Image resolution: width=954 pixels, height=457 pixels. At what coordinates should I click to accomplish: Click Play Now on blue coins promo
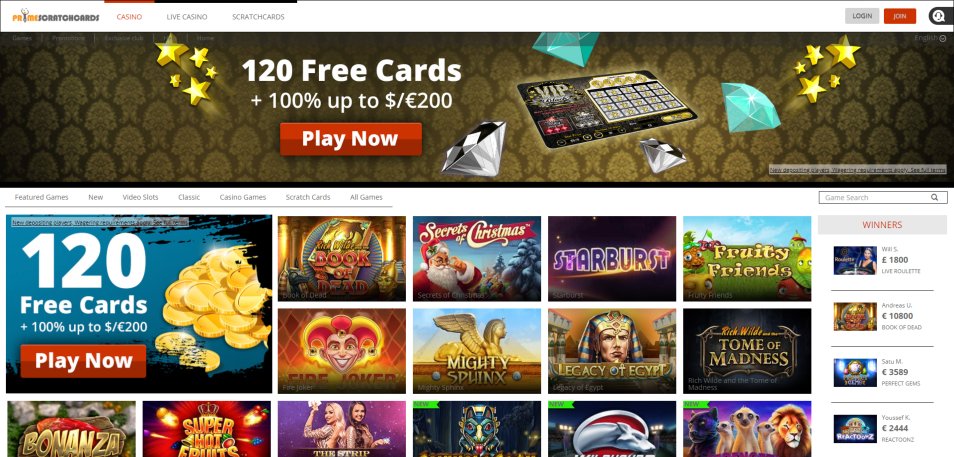point(83,361)
